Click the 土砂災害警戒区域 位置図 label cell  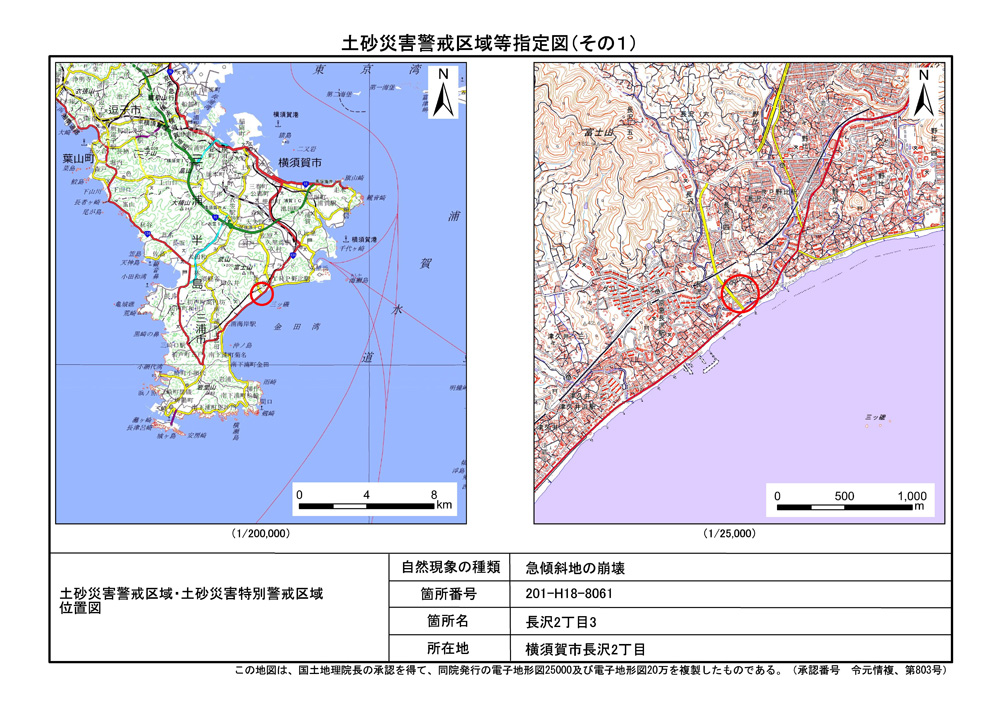190,601
